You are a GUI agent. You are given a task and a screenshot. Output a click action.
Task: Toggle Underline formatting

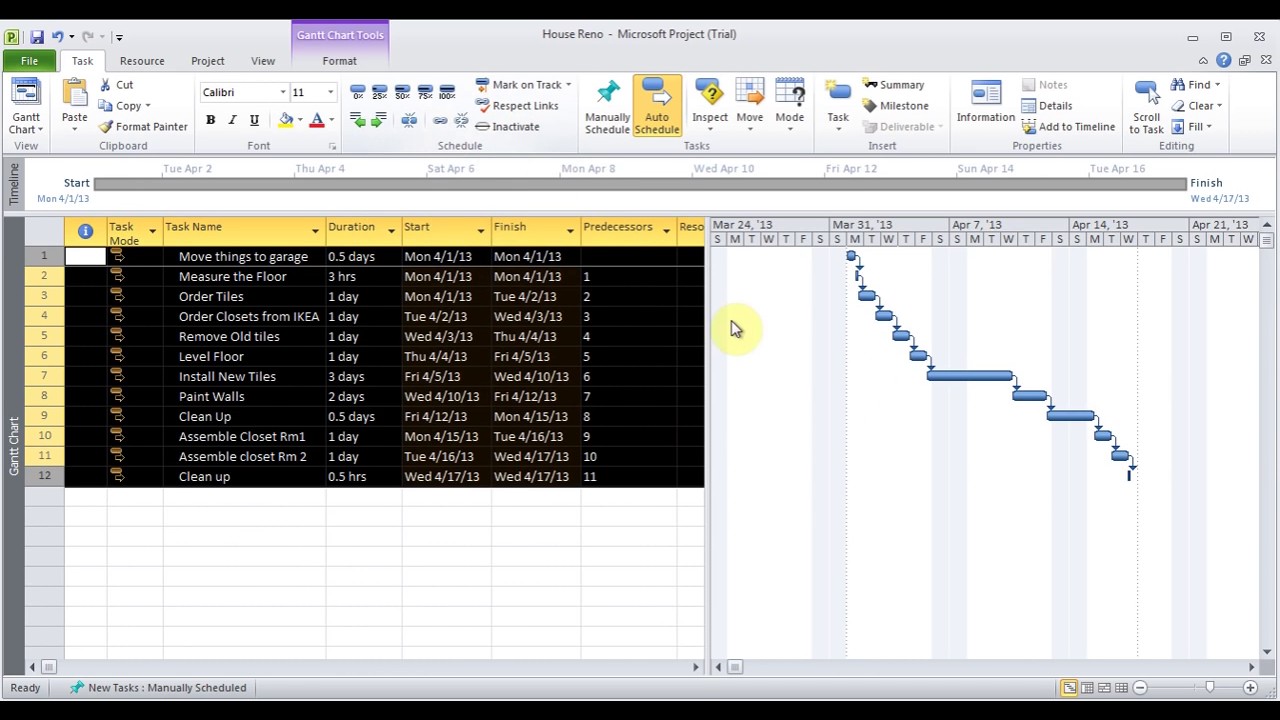click(254, 120)
